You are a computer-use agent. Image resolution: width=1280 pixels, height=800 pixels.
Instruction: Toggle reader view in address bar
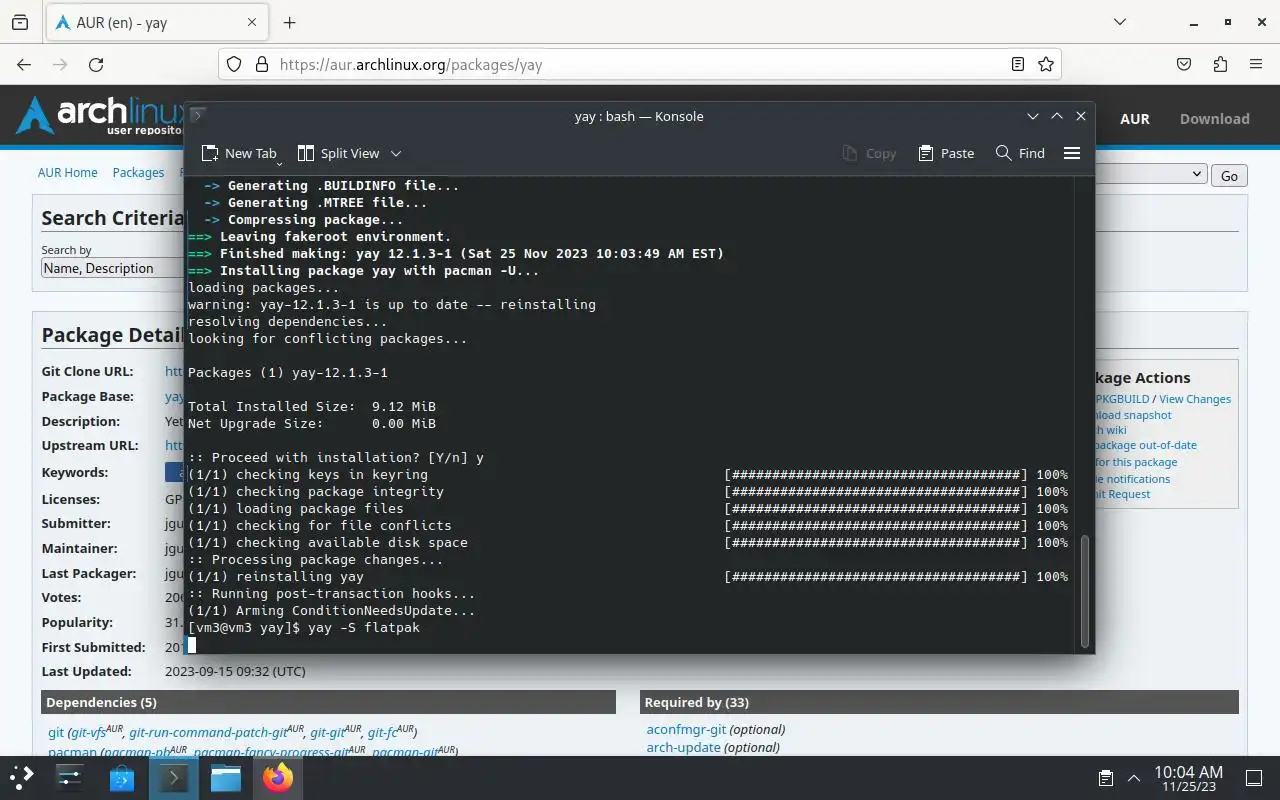pyautogui.click(x=1017, y=64)
